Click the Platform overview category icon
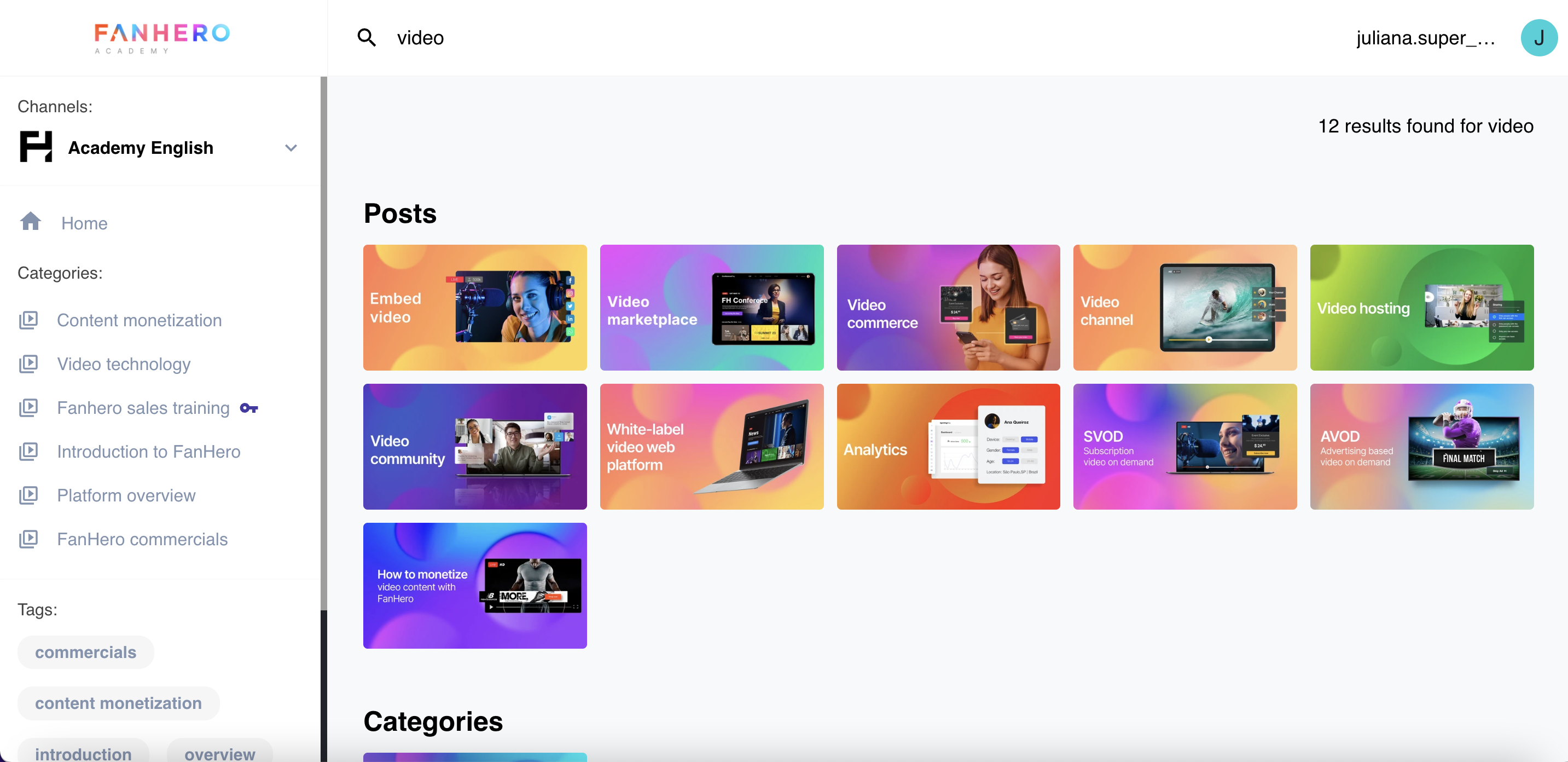1568x762 pixels. [28, 495]
